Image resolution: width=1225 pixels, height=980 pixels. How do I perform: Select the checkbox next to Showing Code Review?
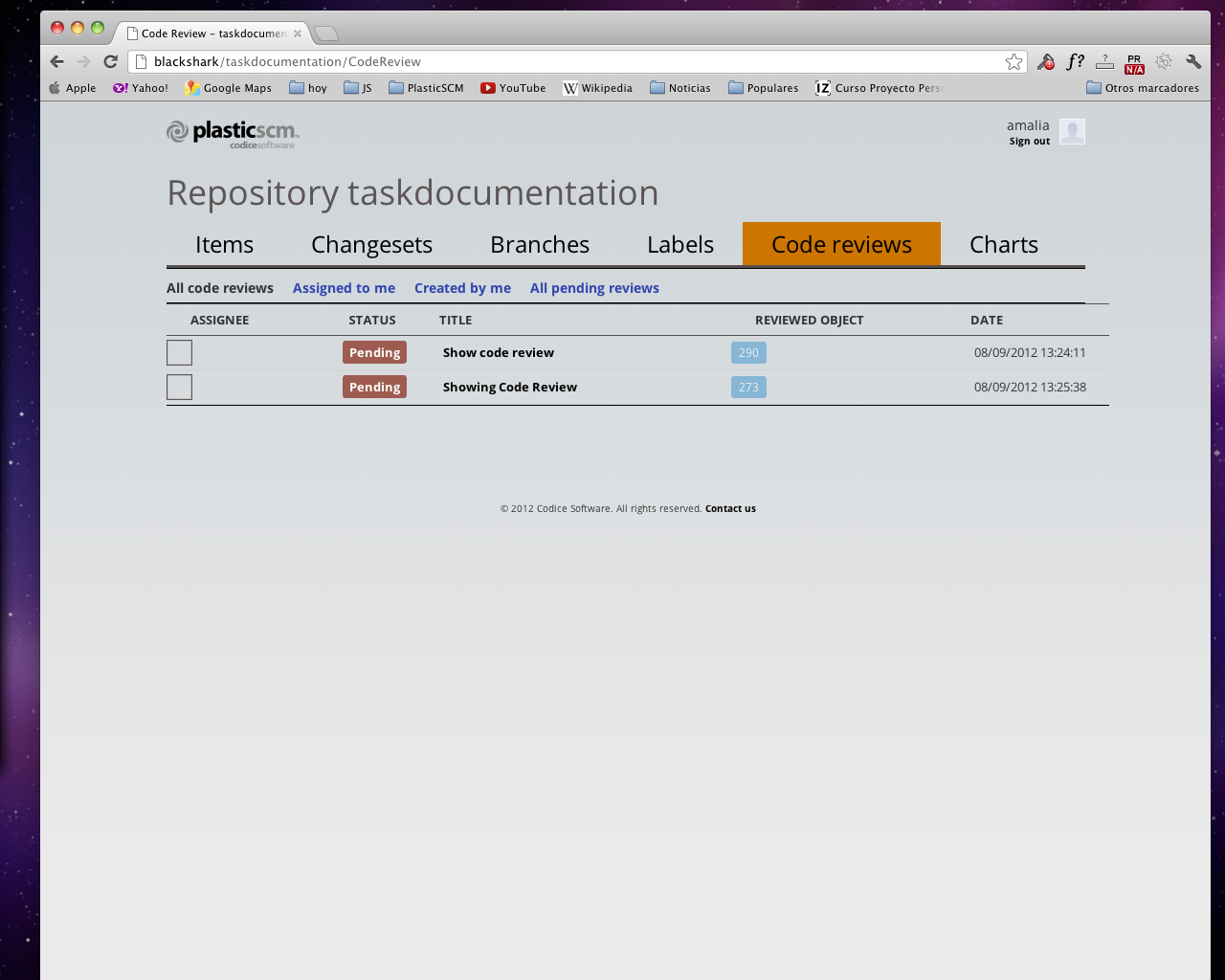coord(179,387)
